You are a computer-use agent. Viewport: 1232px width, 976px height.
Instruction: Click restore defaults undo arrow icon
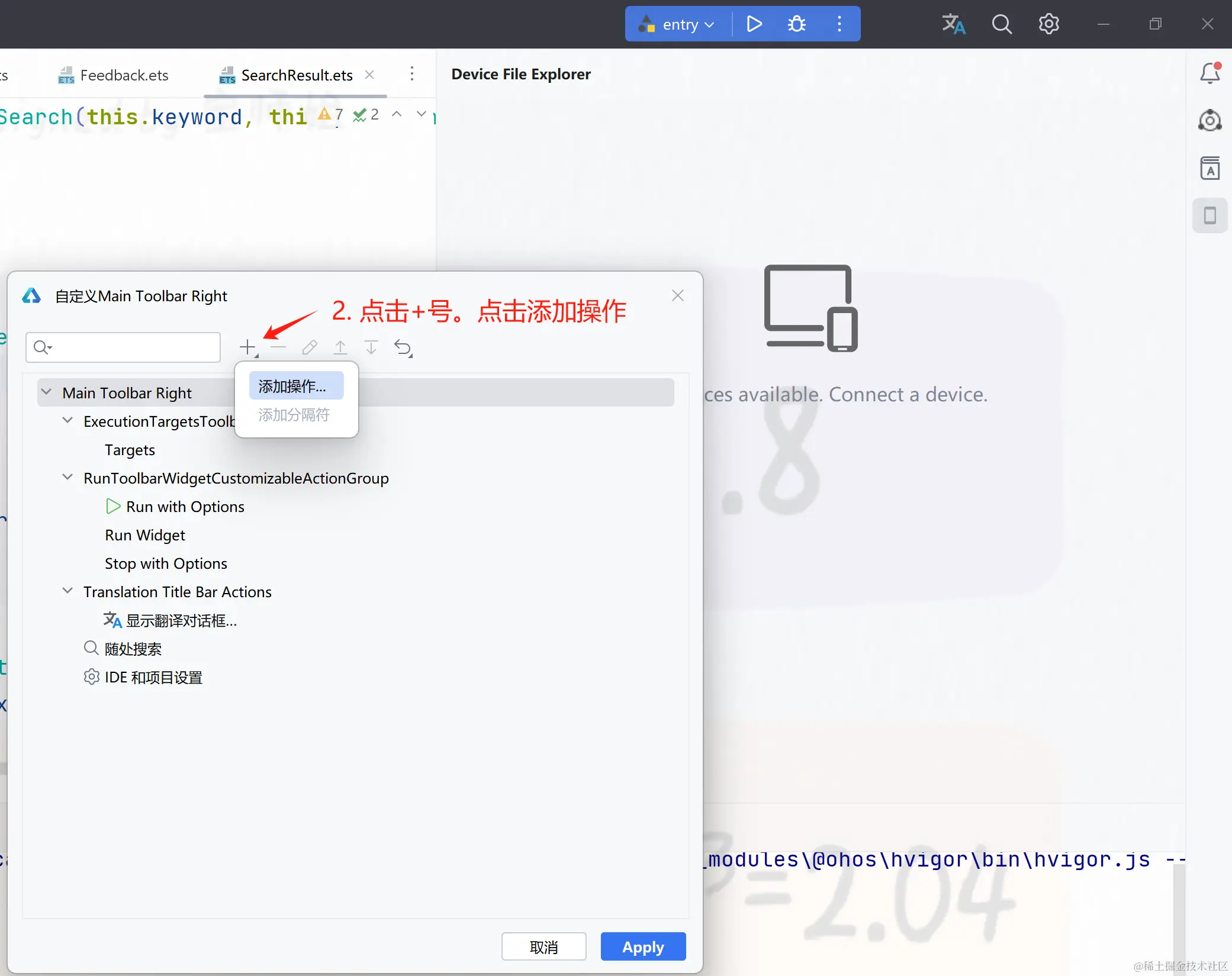pyautogui.click(x=403, y=347)
